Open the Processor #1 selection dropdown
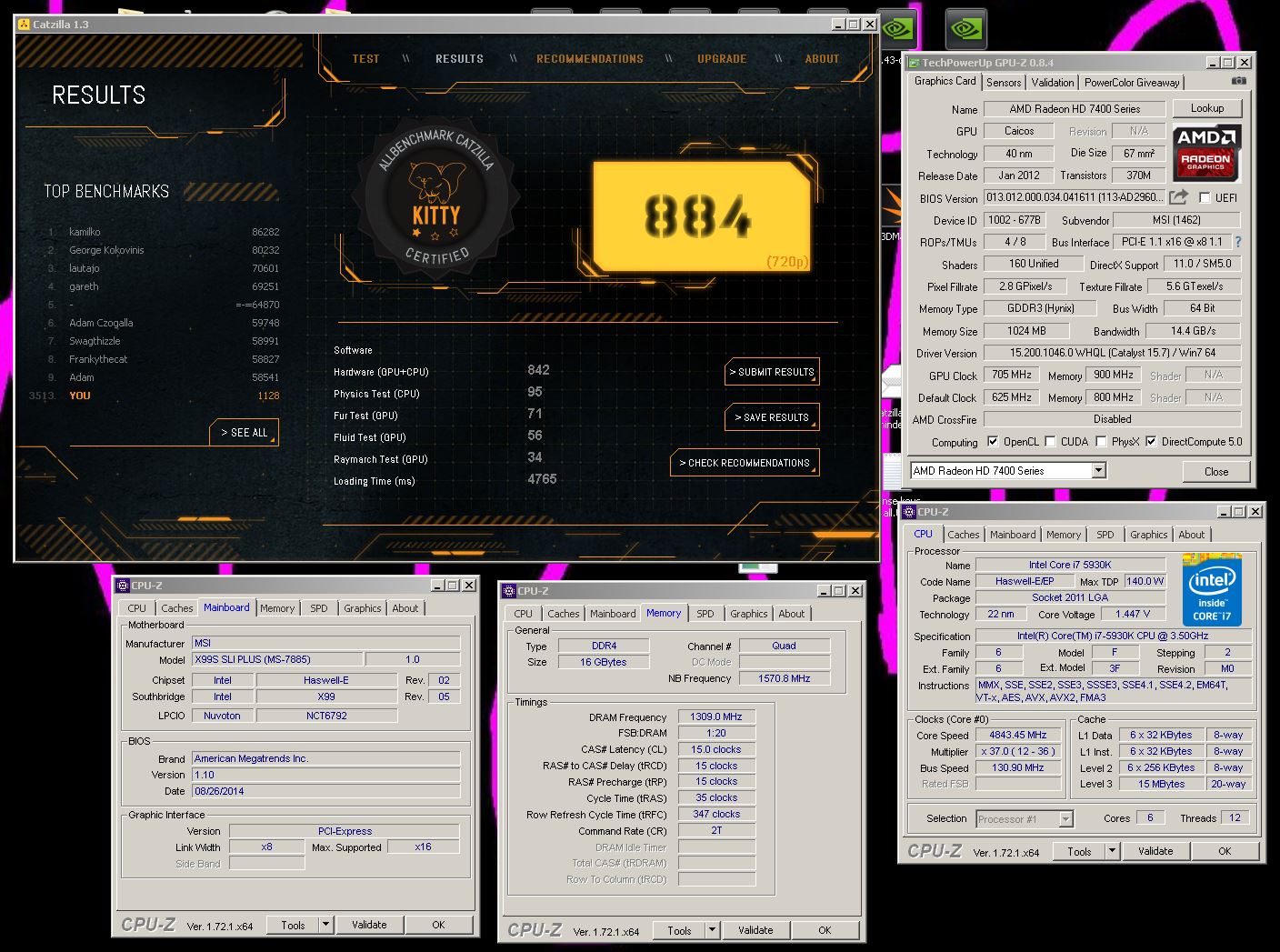The width and height of the screenshot is (1280, 952). [1066, 819]
